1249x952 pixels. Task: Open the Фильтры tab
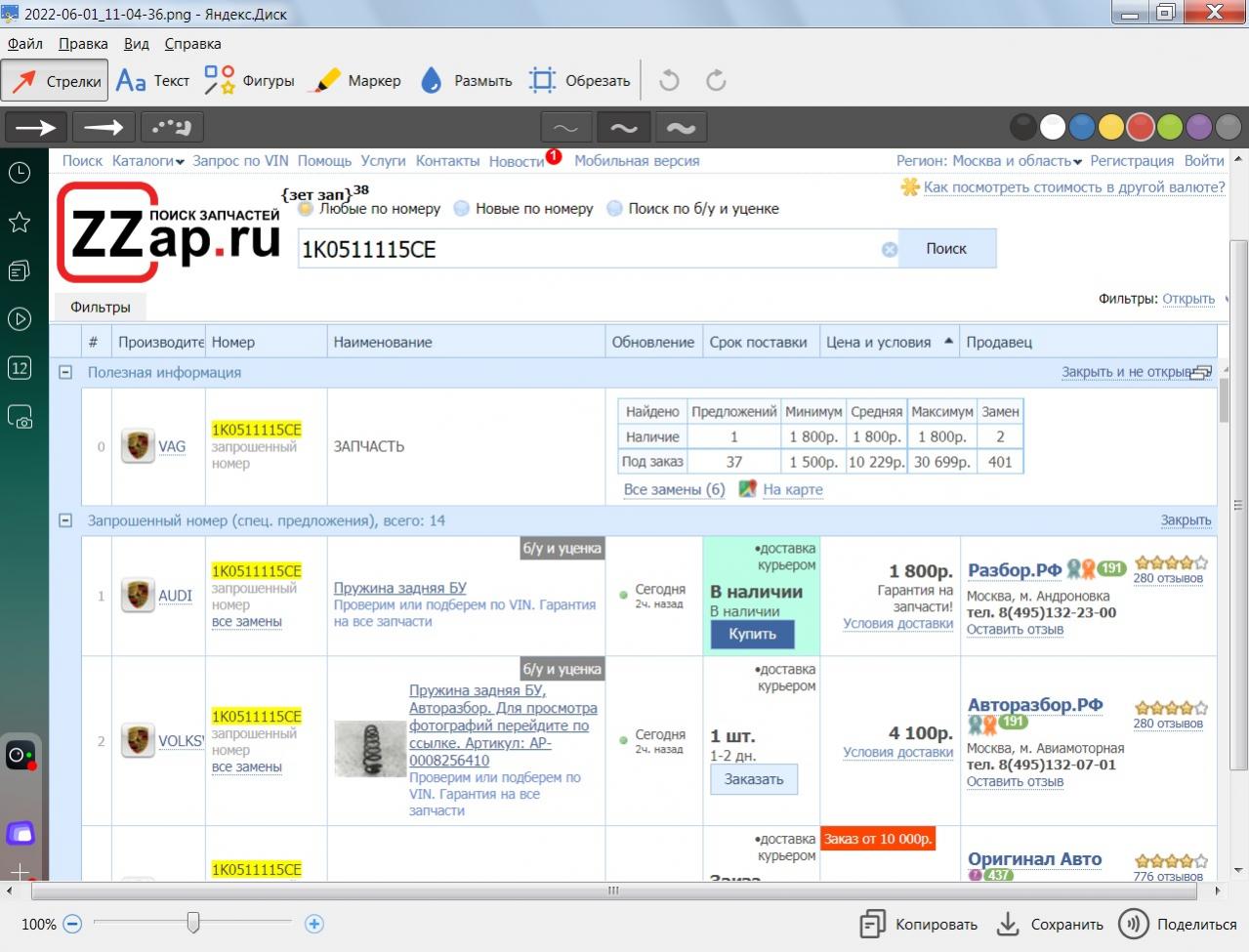[x=100, y=307]
